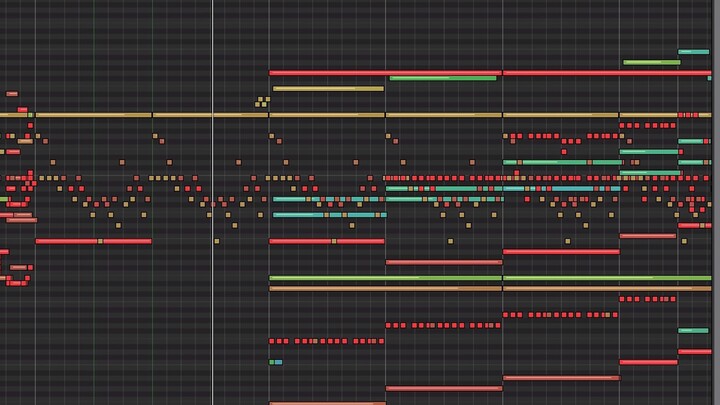Select the first long green note in the lower half
The image size is (720, 405).
pyautogui.click(x=385, y=278)
